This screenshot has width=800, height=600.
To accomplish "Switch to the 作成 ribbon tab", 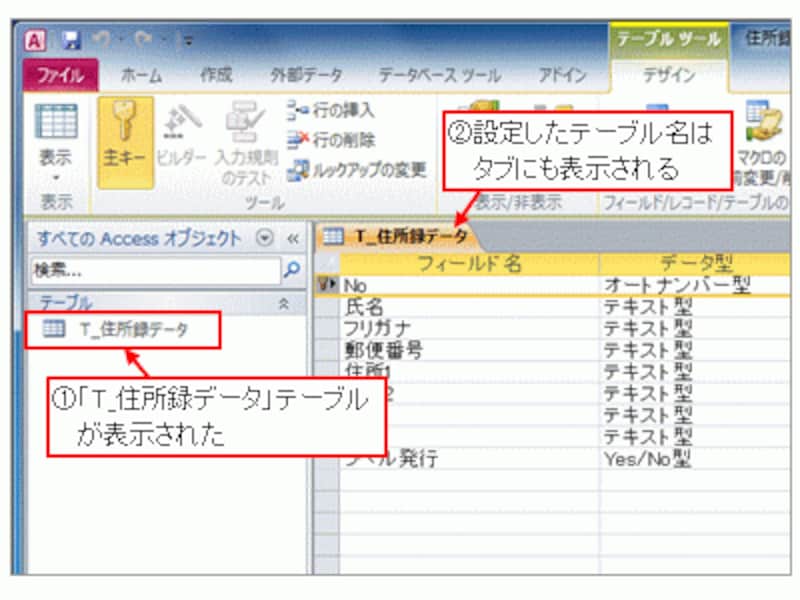I will click(x=216, y=75).
